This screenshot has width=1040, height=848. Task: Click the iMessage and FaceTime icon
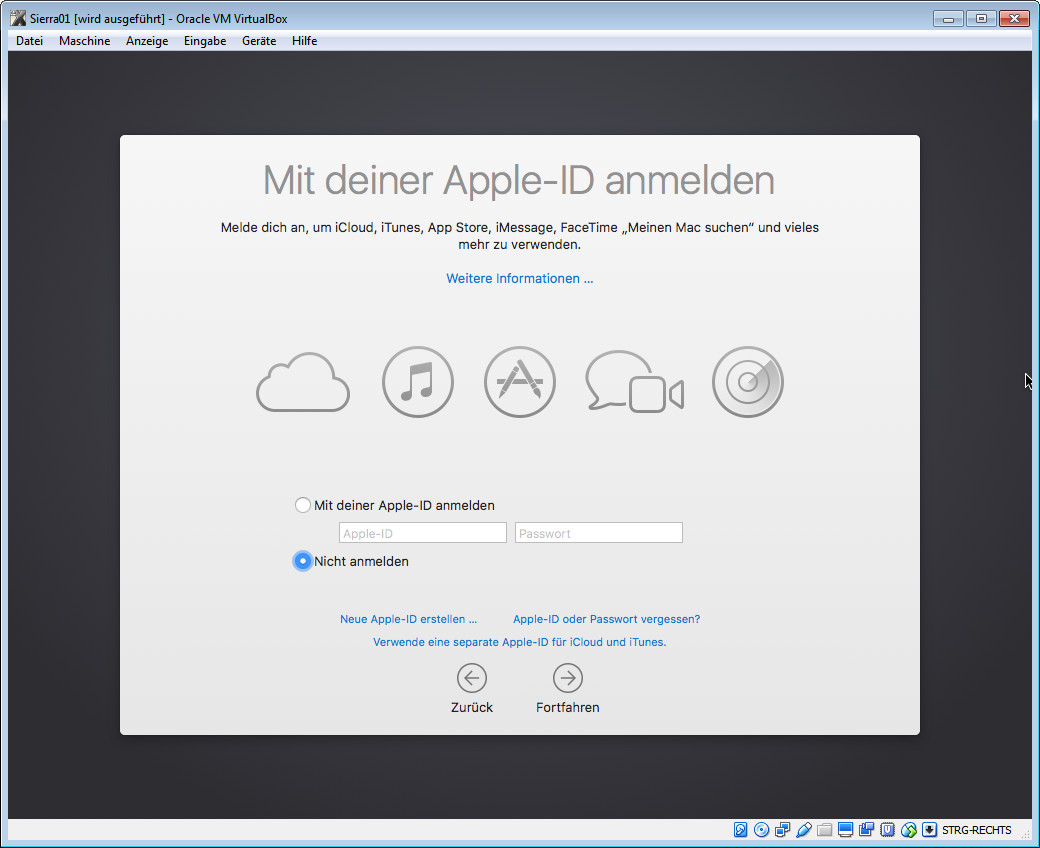(x=634, y=382)
